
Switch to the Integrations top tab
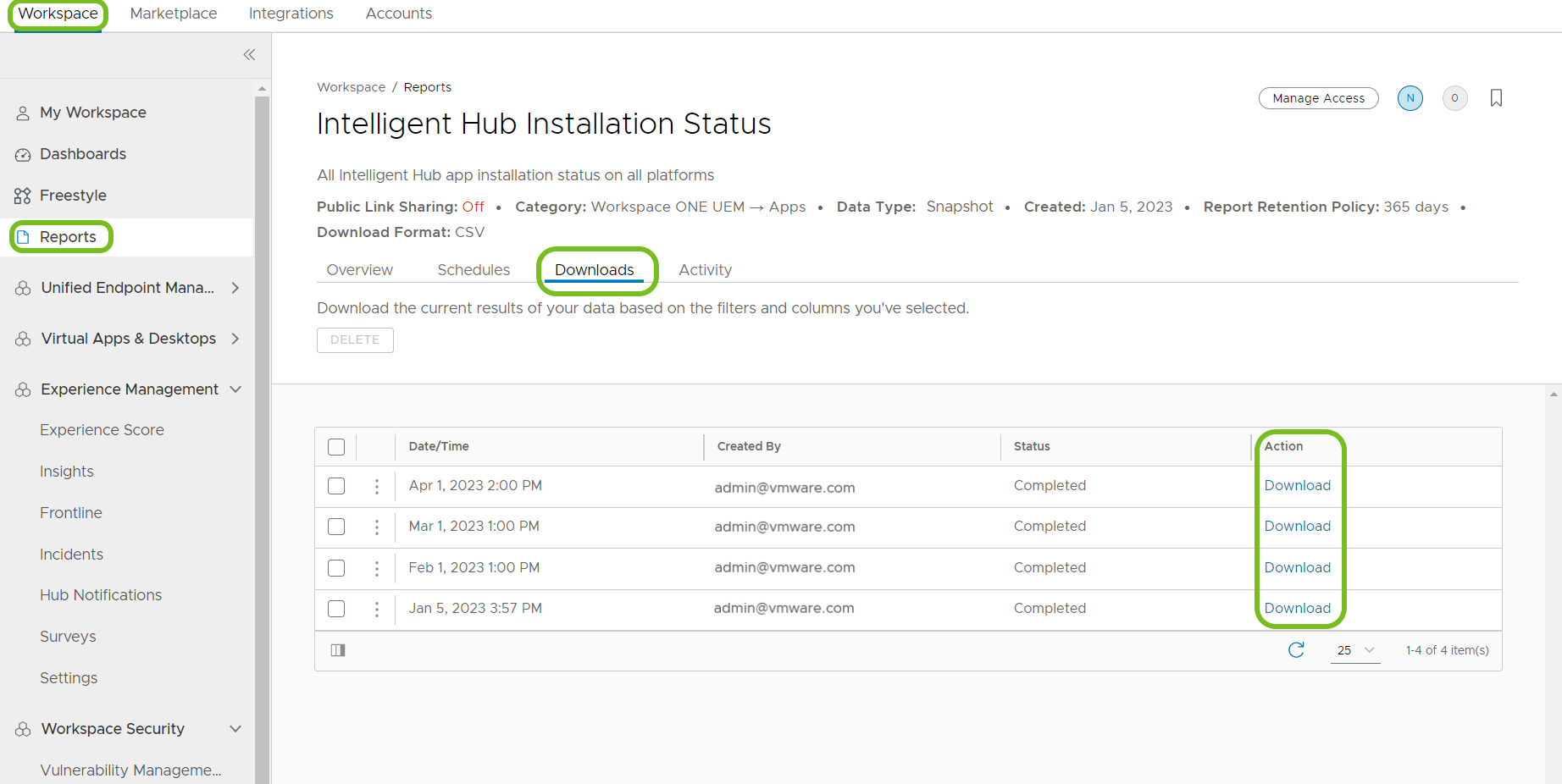point(291,14)
